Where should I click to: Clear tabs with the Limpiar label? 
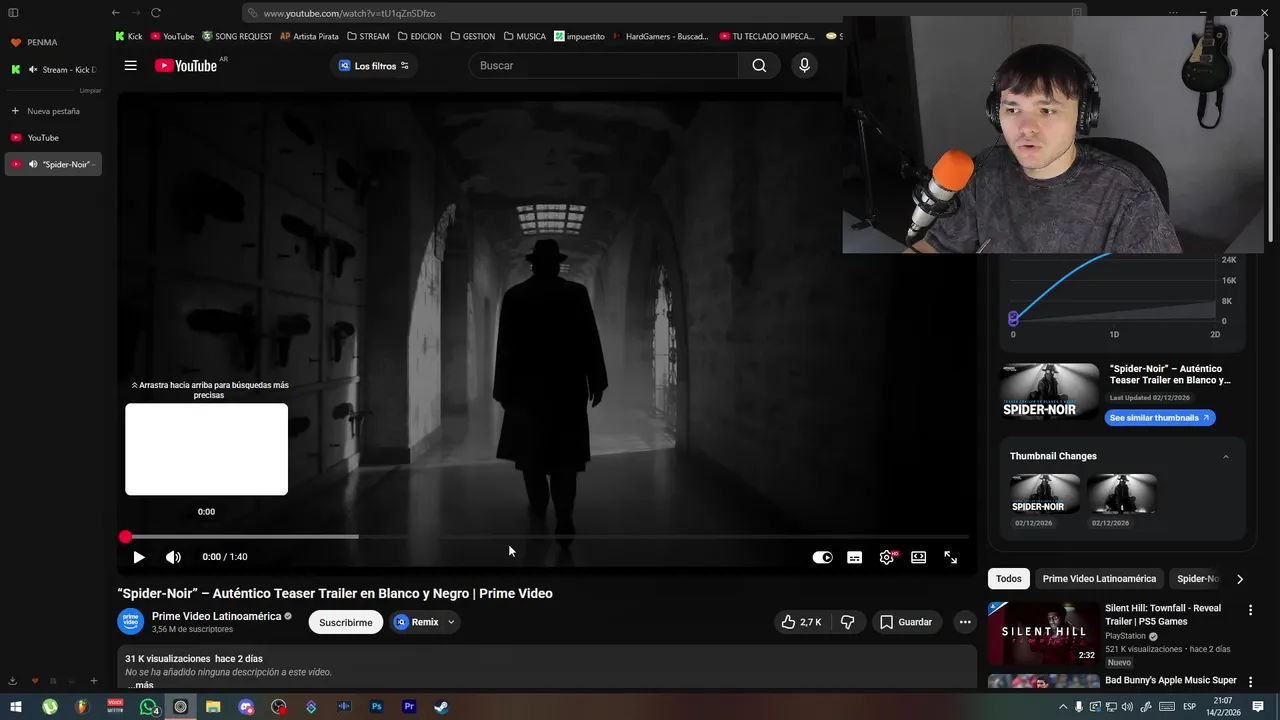click(x=90, y=90)
